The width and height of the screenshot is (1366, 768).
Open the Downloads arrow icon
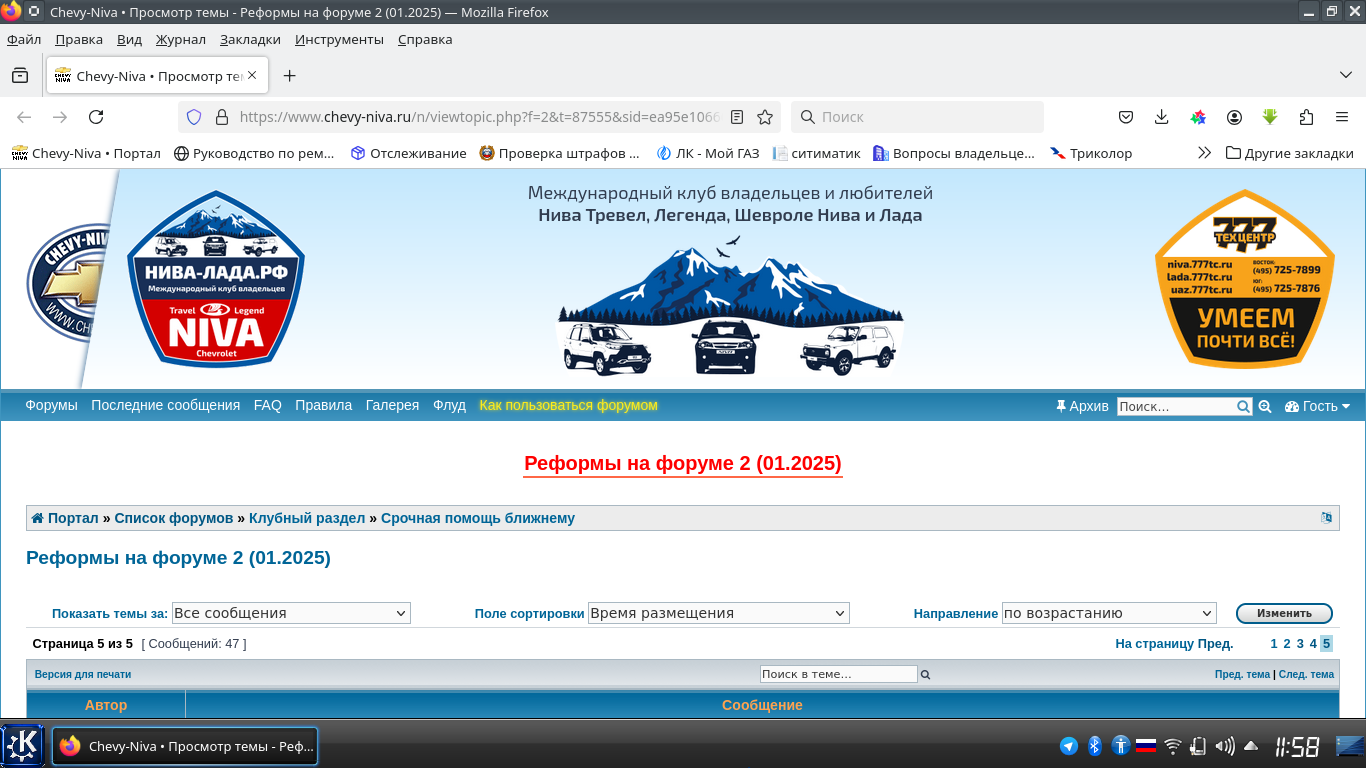pyautogui.click(x=1161, y=117)
